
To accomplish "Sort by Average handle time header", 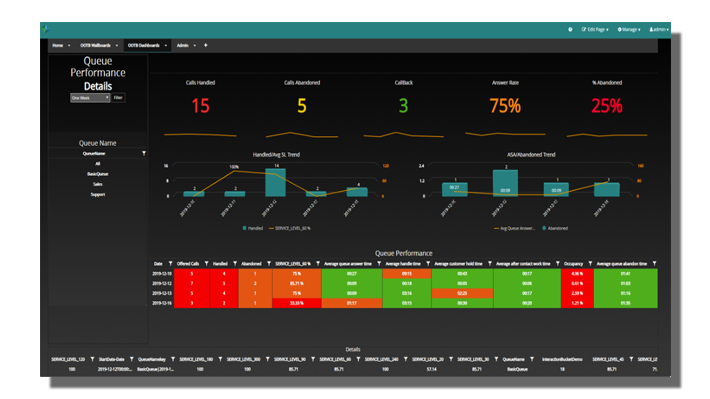I will point(403,264).
